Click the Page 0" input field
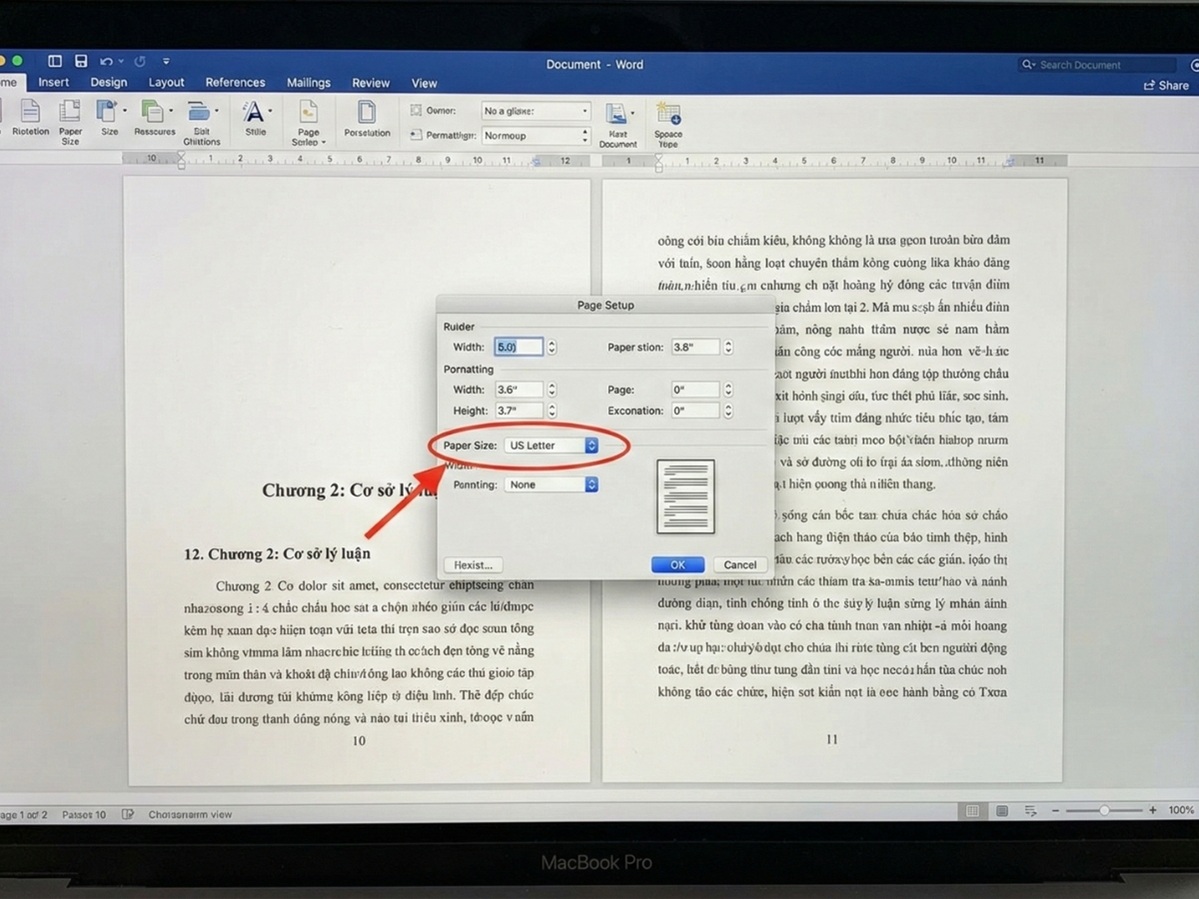This screenshot has width=1199, height=899. coord(695,389)
